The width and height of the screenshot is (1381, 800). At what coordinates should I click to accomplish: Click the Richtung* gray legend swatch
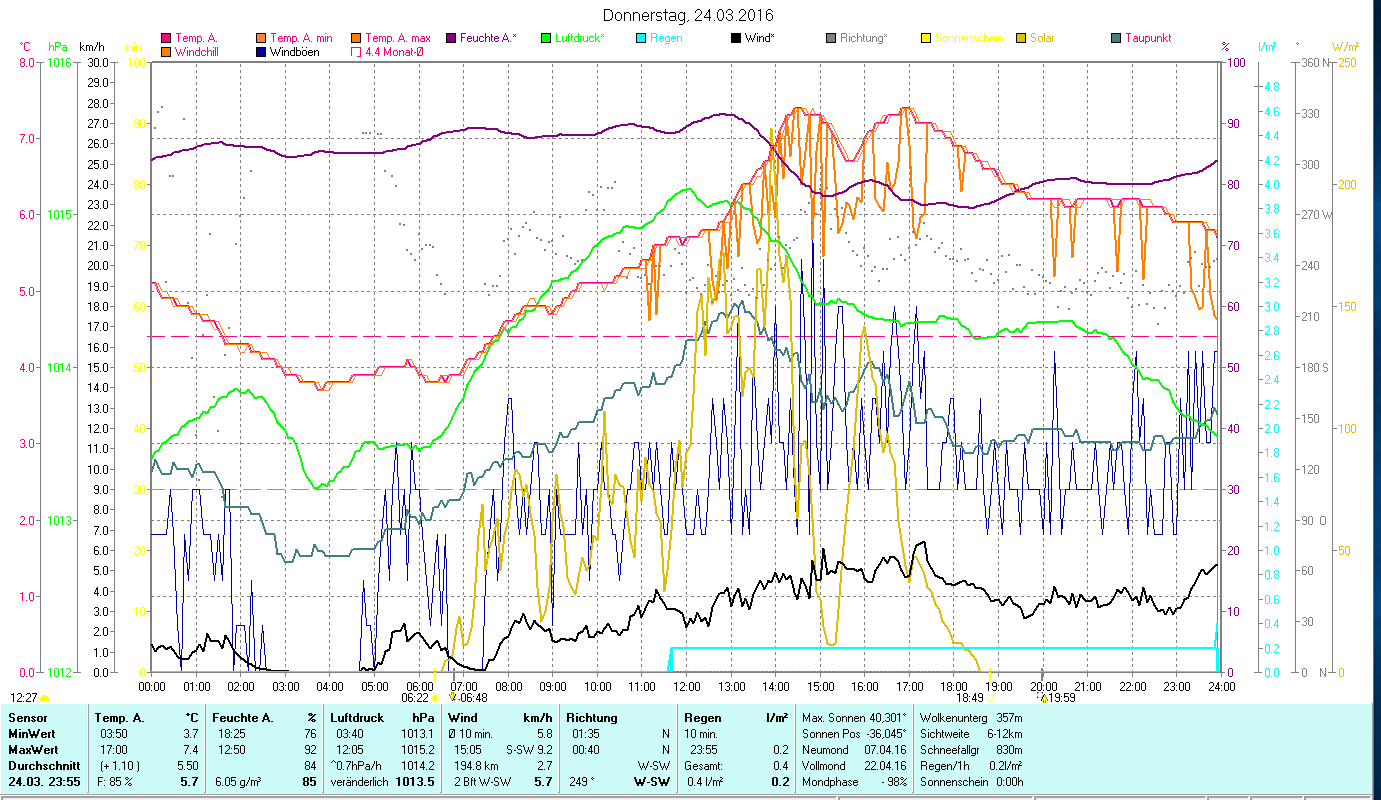pyautogui.click(x=831, y=38)
